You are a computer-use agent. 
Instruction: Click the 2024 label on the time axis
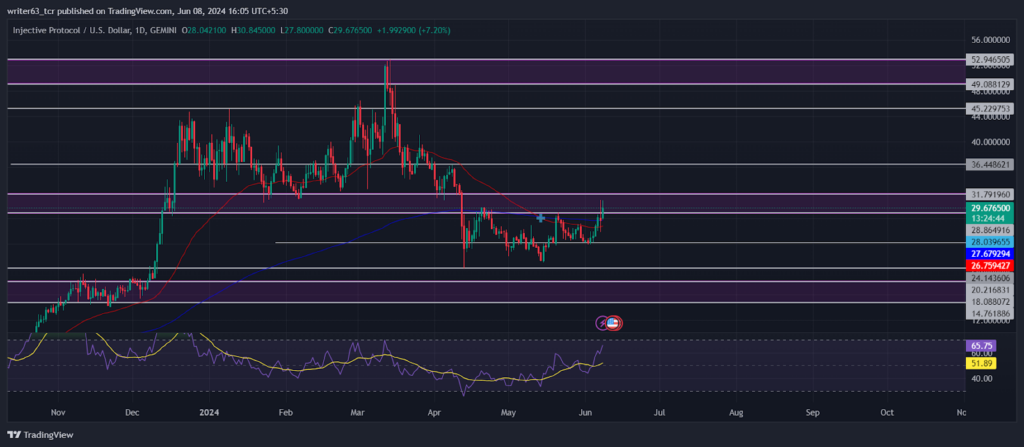point(210,413)
